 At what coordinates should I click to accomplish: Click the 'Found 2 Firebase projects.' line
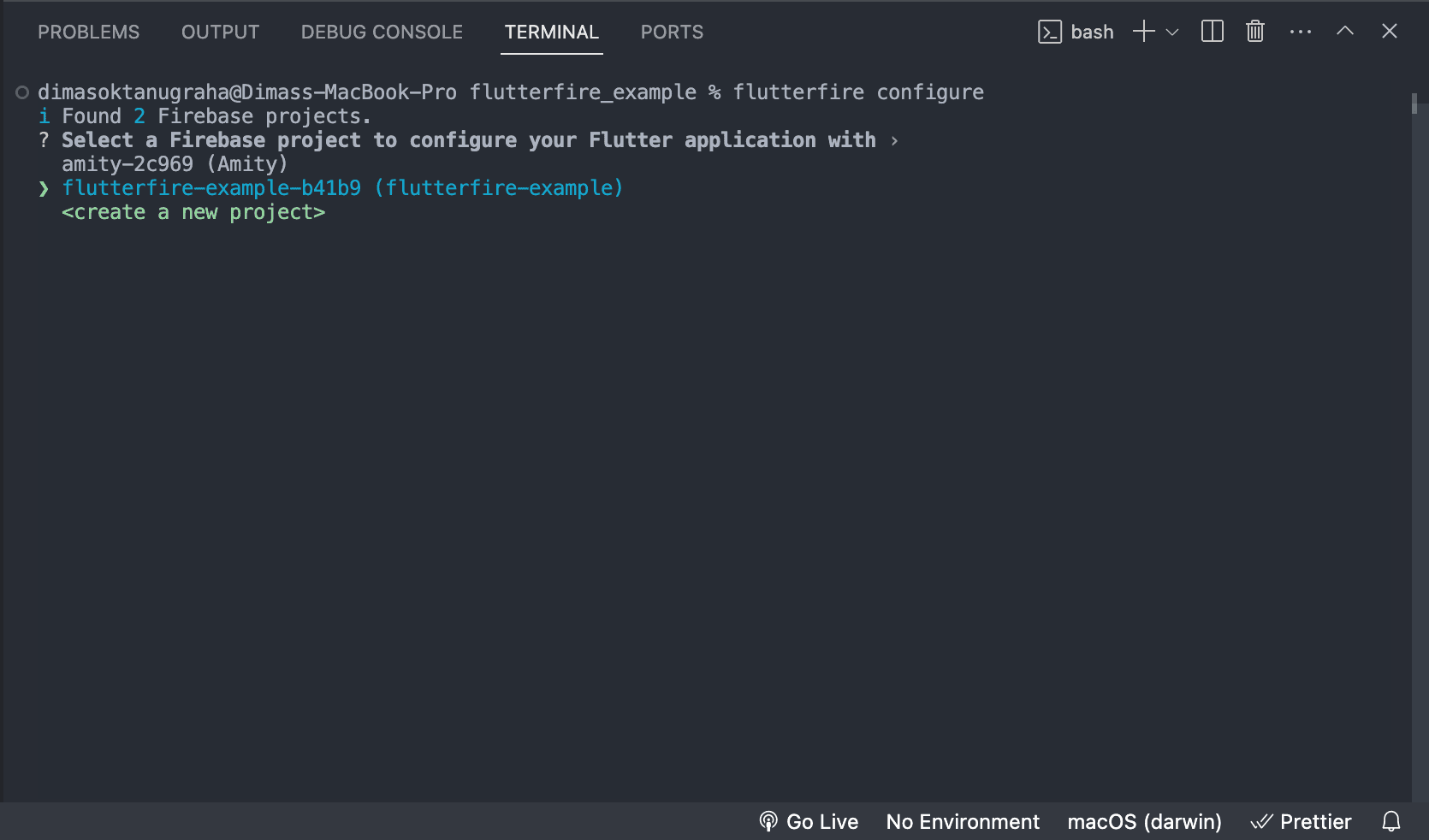tap(205, 116)
